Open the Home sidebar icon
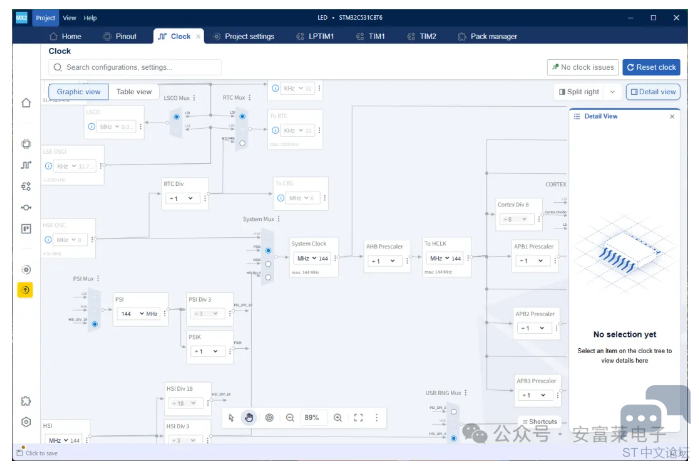Screen dimensions: 699x468 click(26, 103)
